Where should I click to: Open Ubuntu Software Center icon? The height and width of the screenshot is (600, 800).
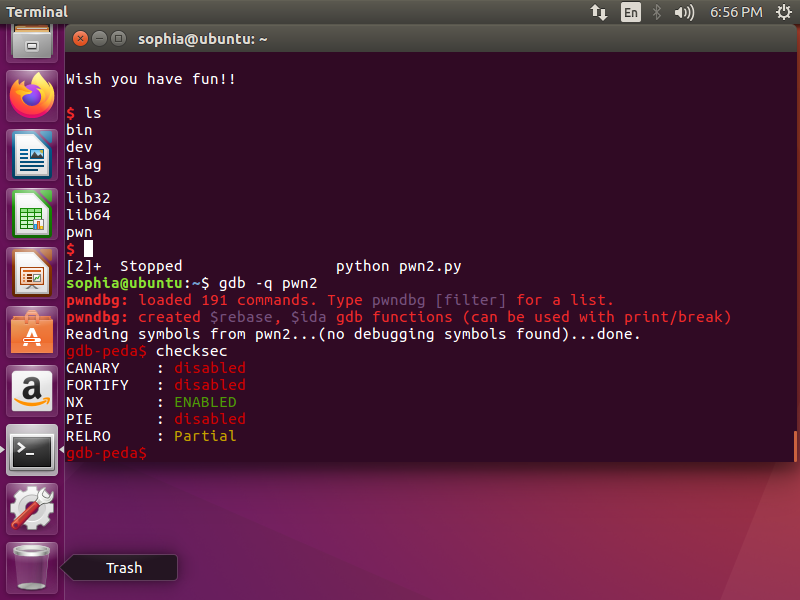point(32,331)
